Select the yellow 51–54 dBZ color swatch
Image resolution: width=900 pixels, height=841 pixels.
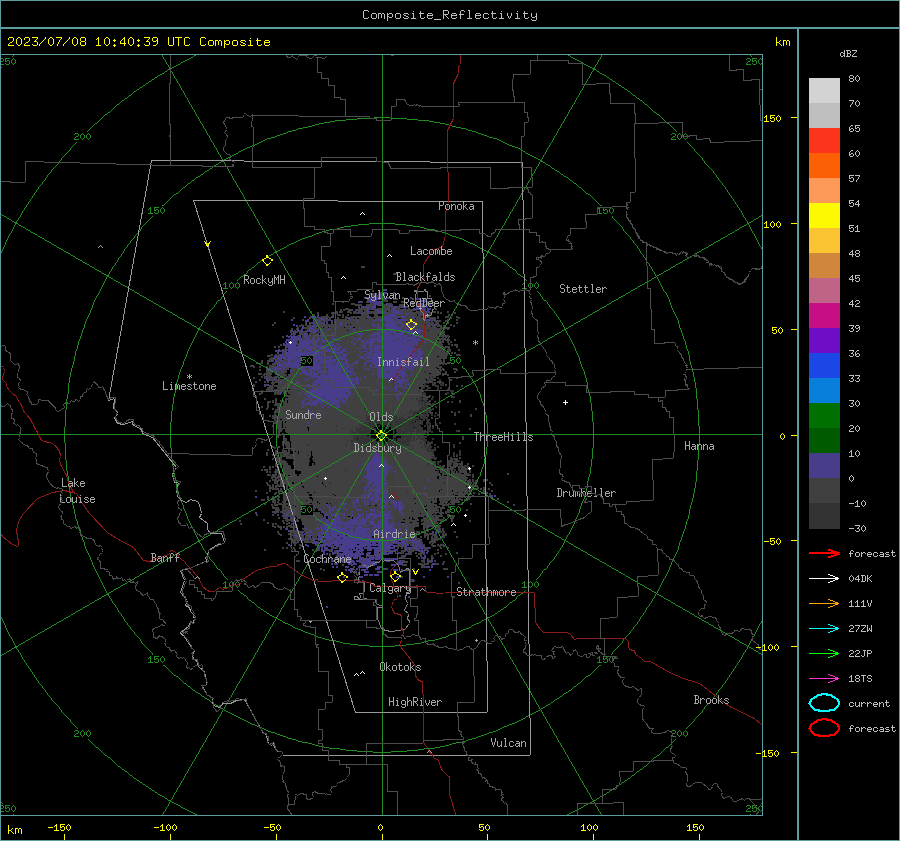pyautogui.click(x=824, y=215)
